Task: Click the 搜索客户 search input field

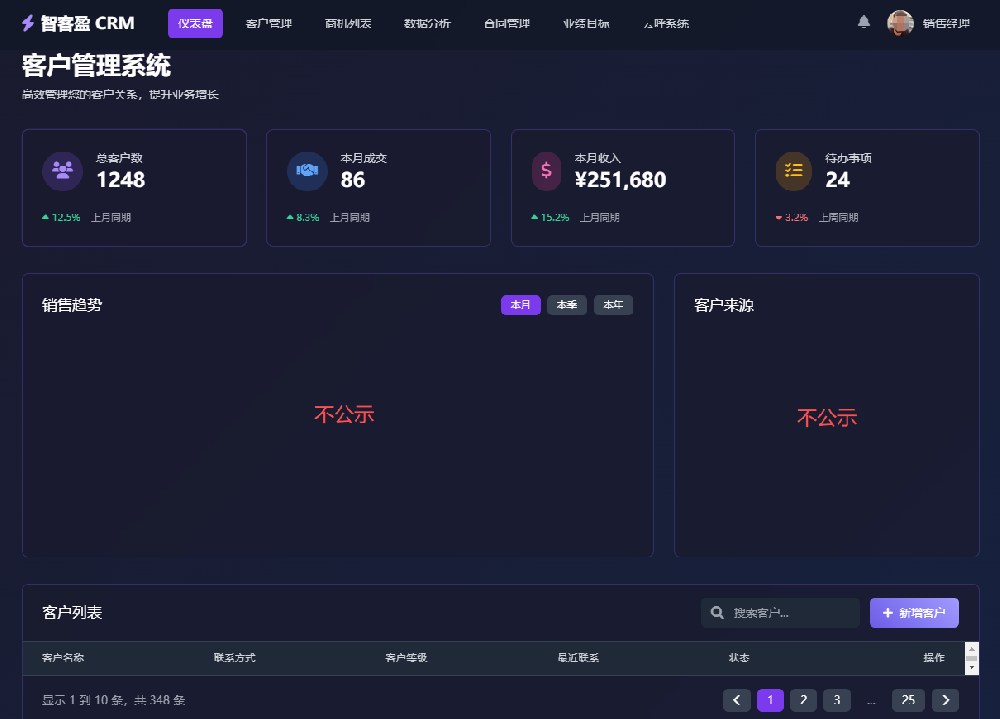Action: [x=790, y=613]
